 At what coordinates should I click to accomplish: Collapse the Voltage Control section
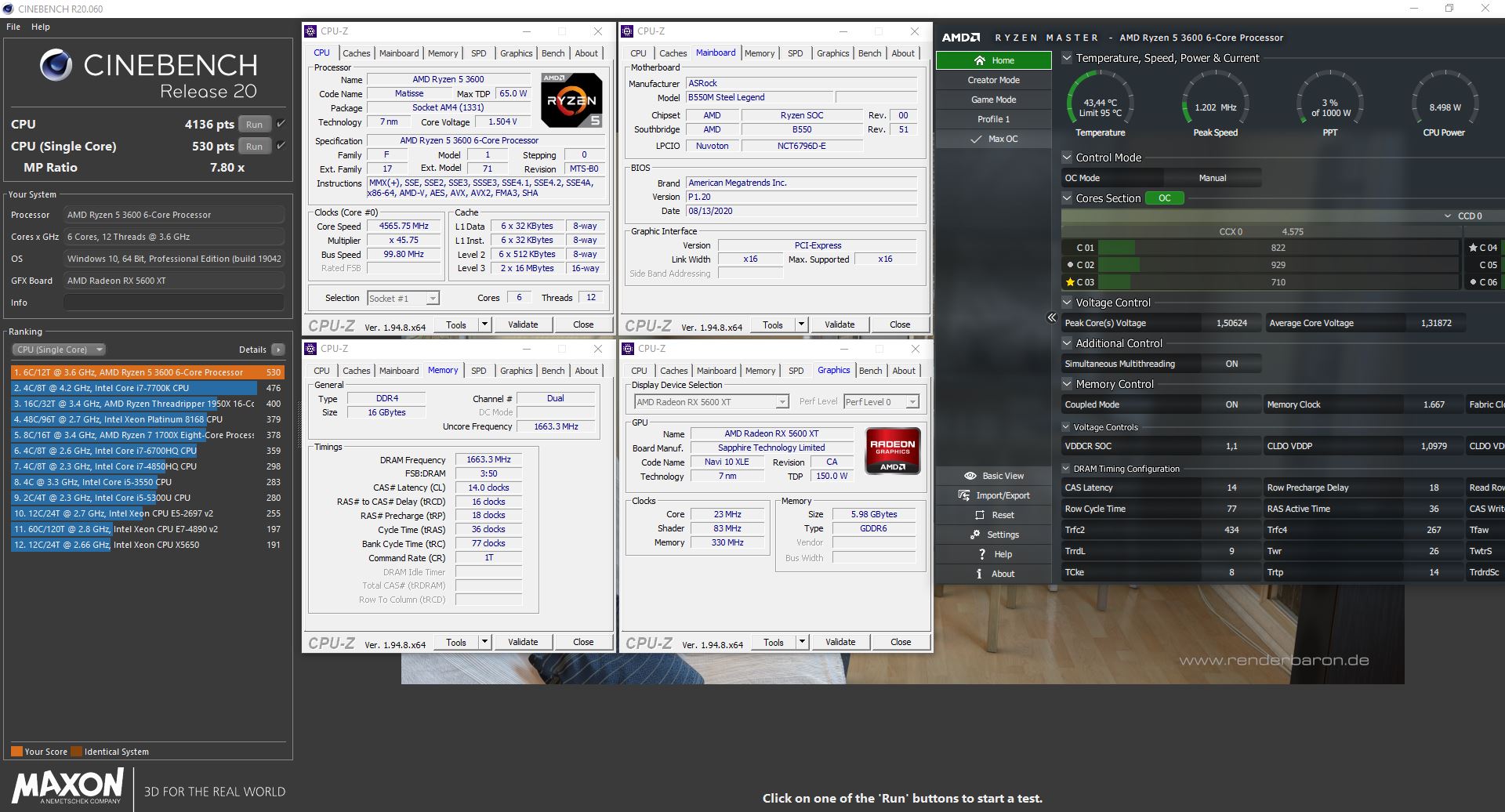point(1067,303)
